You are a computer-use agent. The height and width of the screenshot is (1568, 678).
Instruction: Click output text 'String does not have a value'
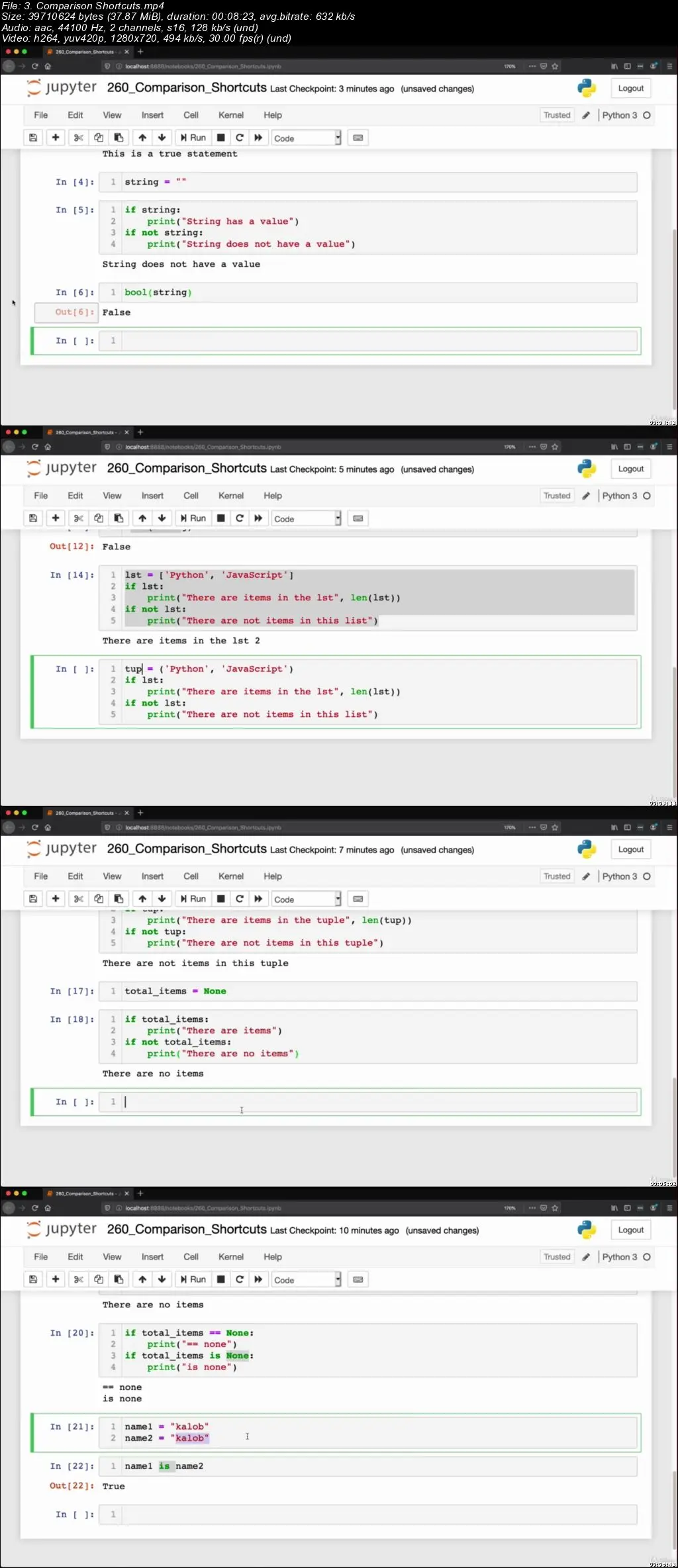181,264
